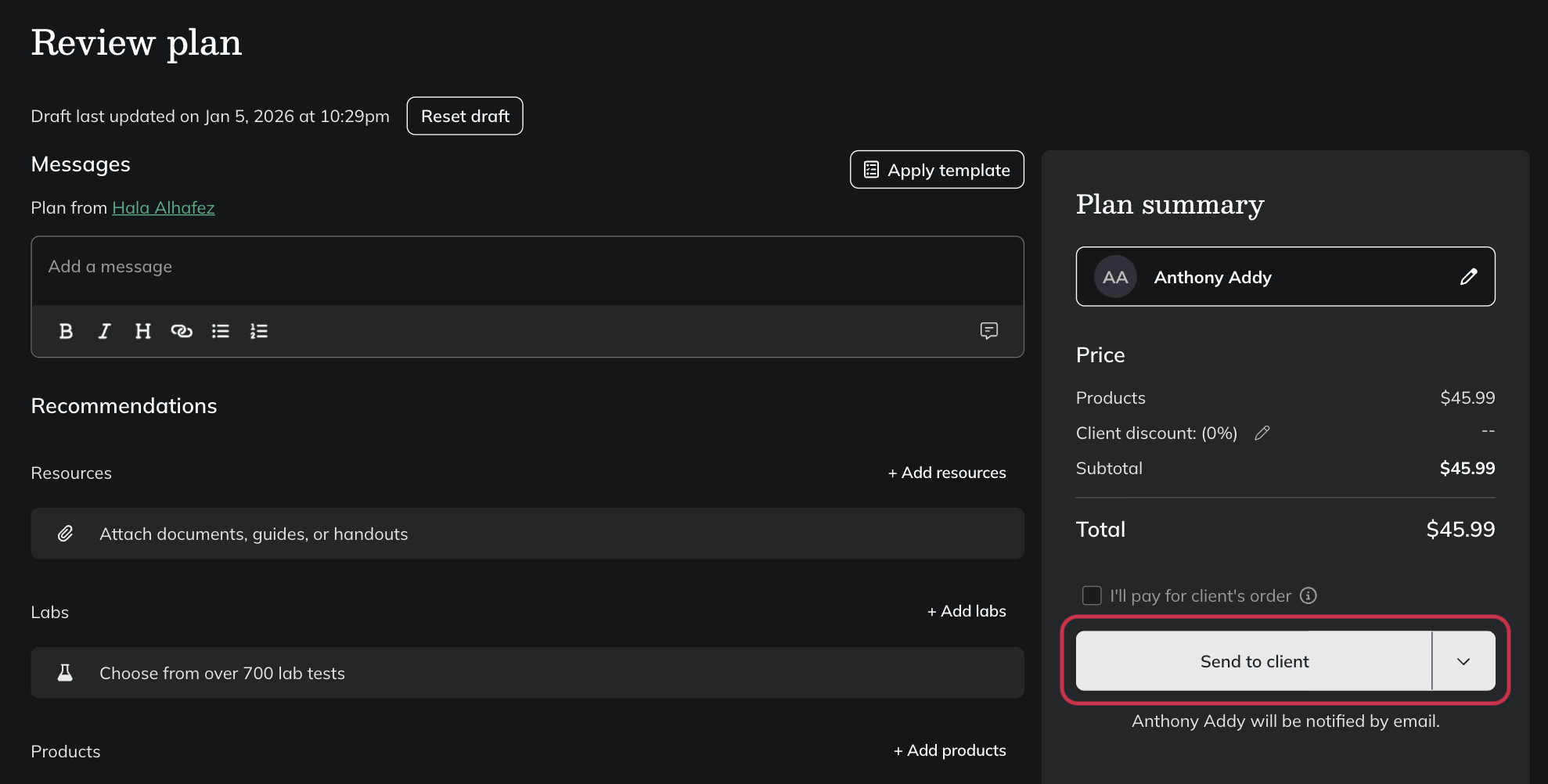The image size is (1548, 784).
Task: Click + Add labs
Action: click(967, 611)
